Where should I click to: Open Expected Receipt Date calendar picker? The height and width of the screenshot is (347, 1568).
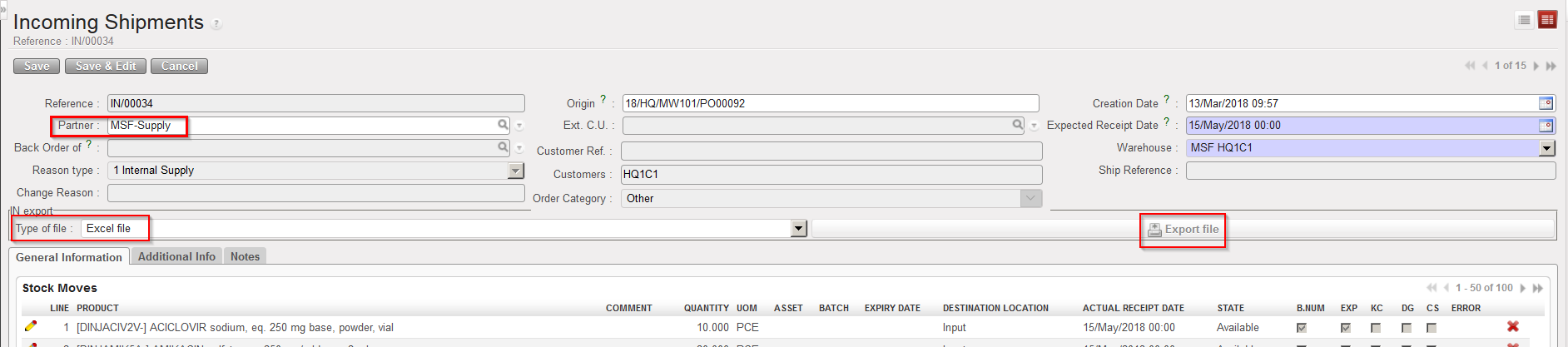coord(1546,126)
